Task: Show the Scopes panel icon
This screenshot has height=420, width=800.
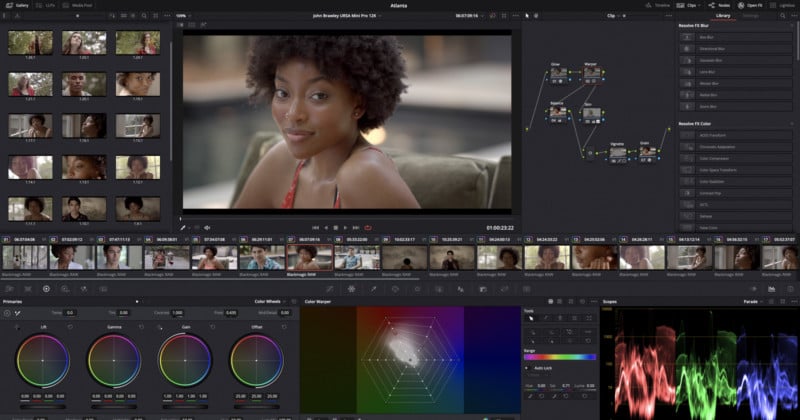Action: click(x=772, y=289)
